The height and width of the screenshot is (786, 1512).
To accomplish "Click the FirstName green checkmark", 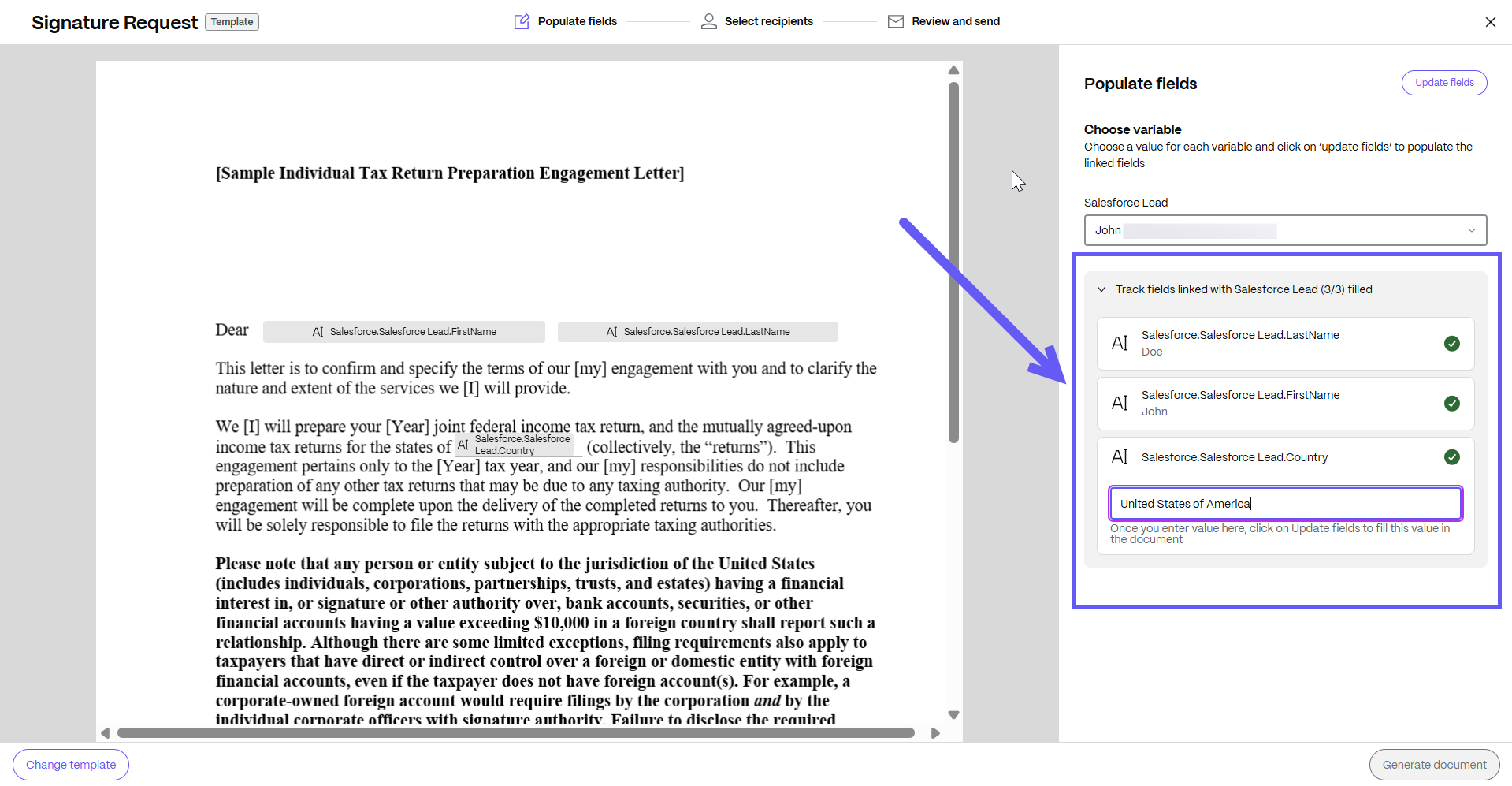I will (1452, 403).
